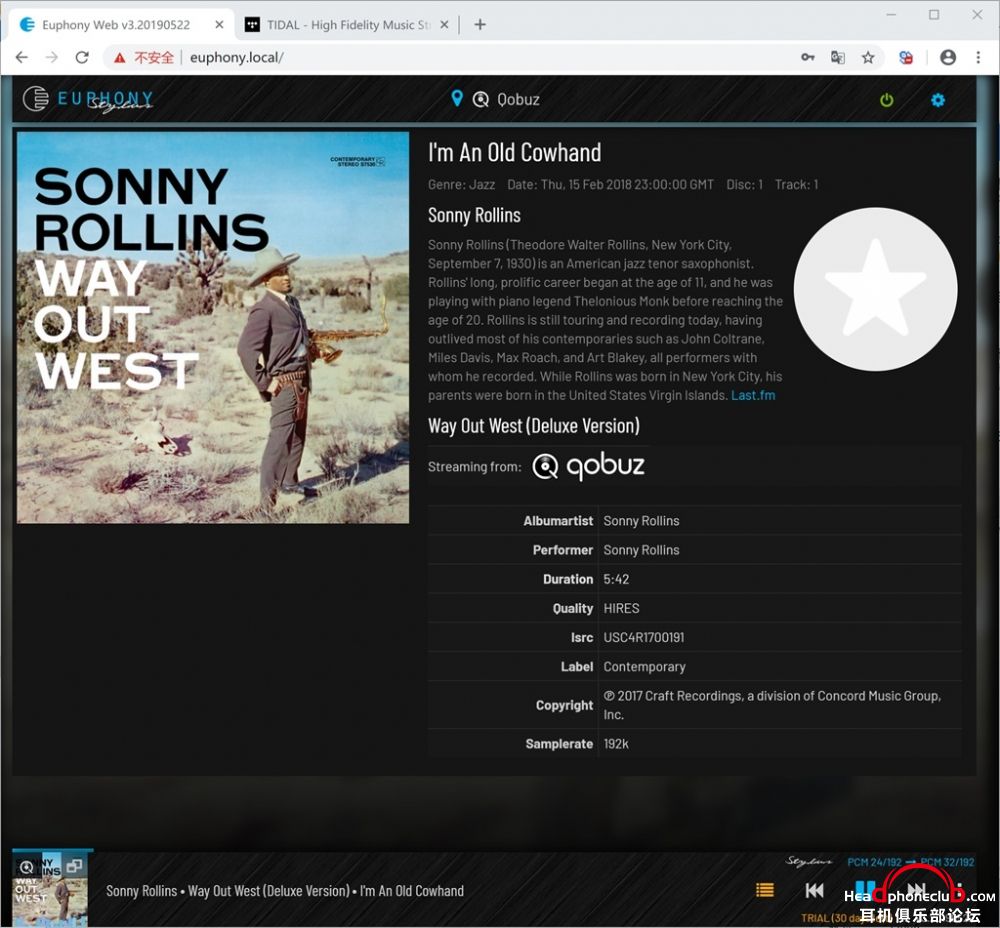Click the Euphony Stylus logo

click(88, 99)
